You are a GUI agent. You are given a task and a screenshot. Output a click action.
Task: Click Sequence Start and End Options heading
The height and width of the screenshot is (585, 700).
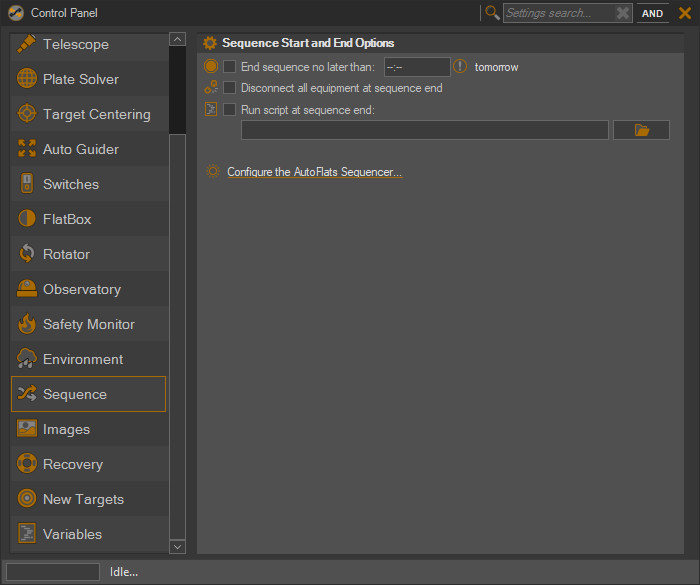[x=308, y=43]
